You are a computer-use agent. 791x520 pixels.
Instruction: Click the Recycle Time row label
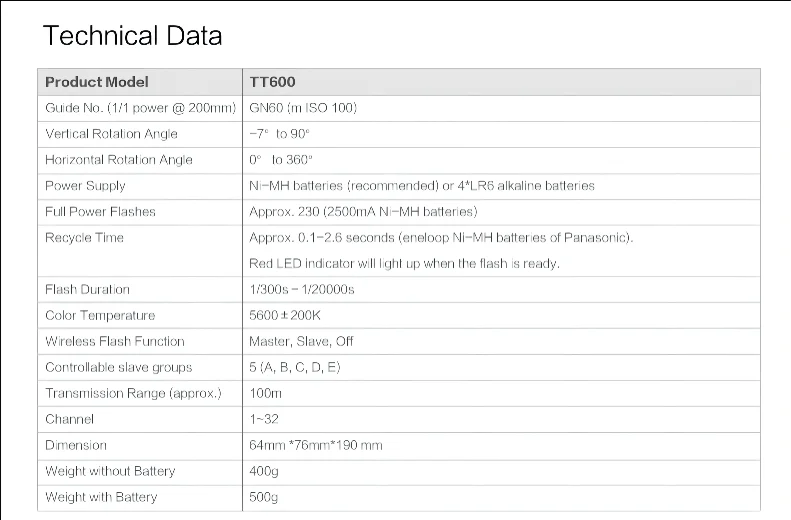tap(84, 238)
